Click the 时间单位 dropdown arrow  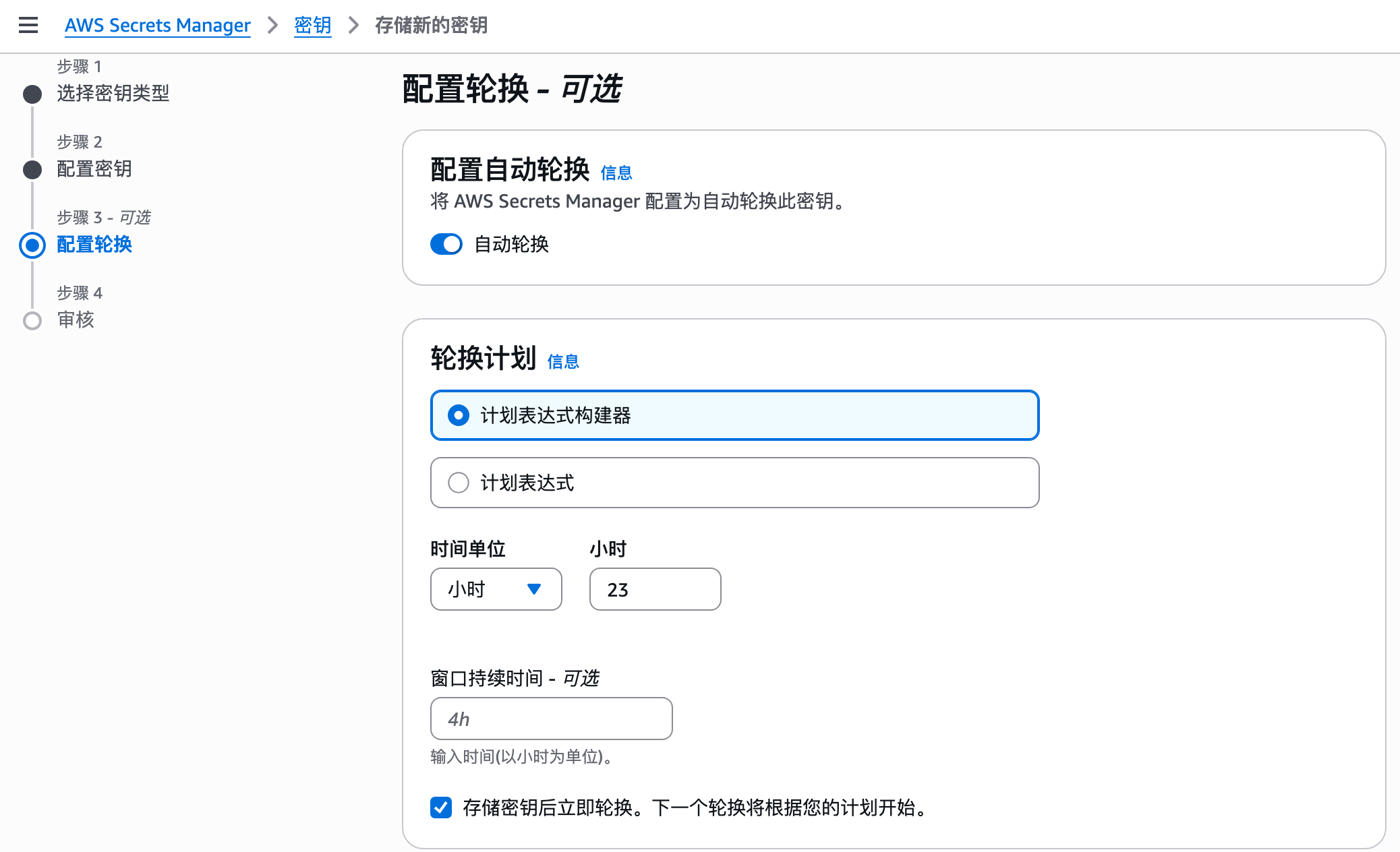[x=535, y=589]
